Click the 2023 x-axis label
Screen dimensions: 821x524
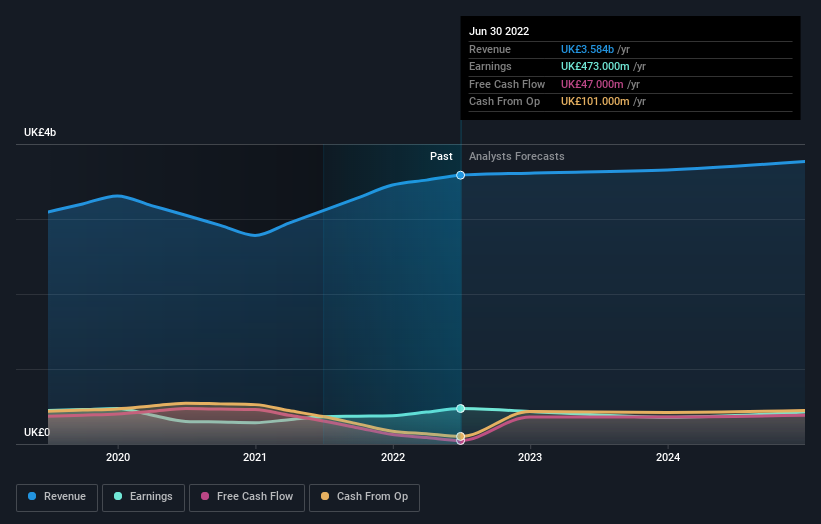[x=530, y=458]
